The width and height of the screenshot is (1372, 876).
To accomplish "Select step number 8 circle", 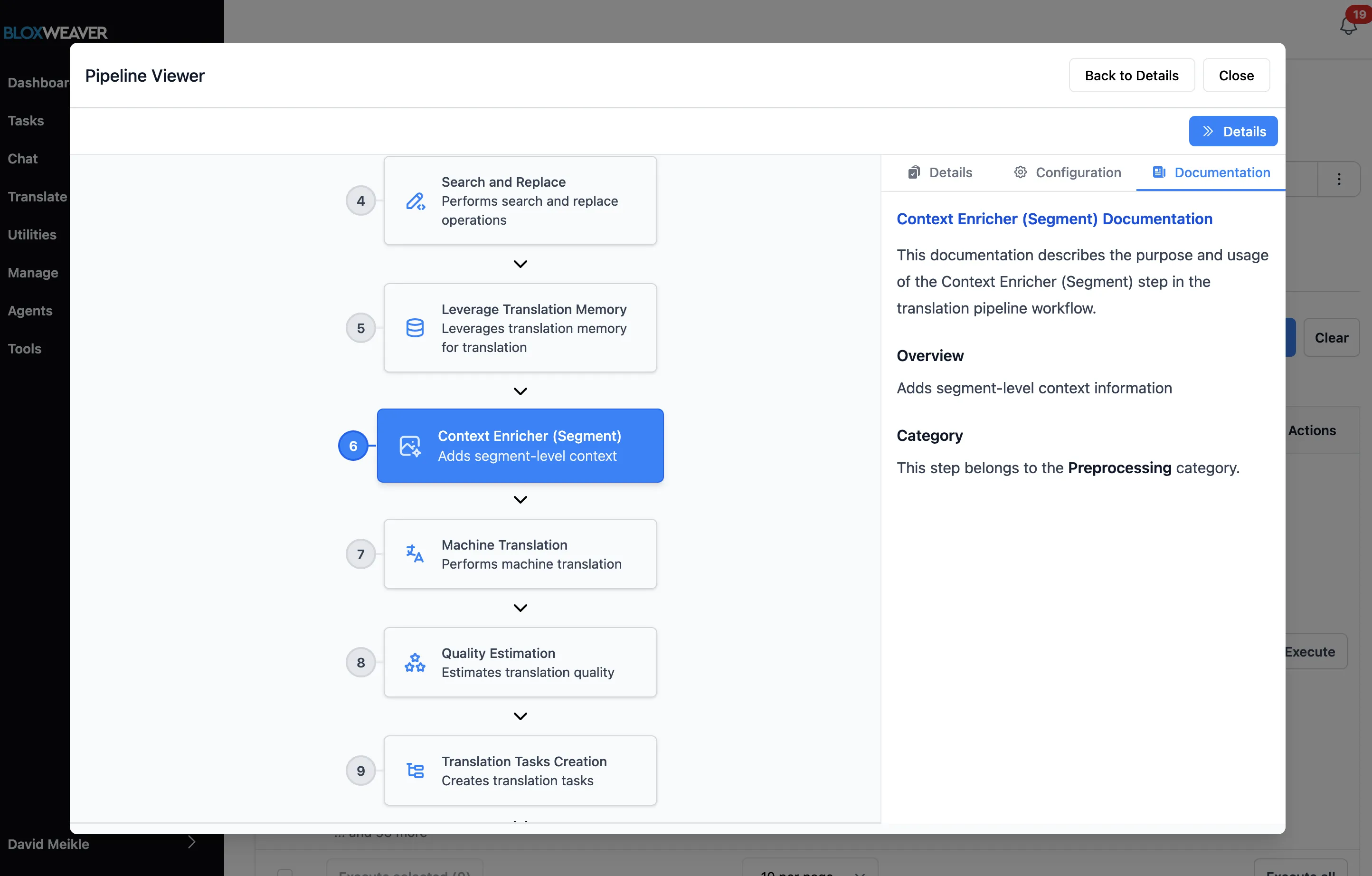I will click(x=360, y=662).
